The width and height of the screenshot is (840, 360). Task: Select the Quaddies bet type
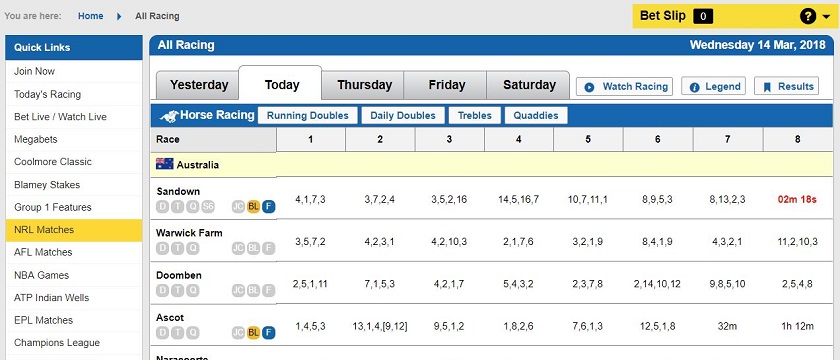[536, 115]
